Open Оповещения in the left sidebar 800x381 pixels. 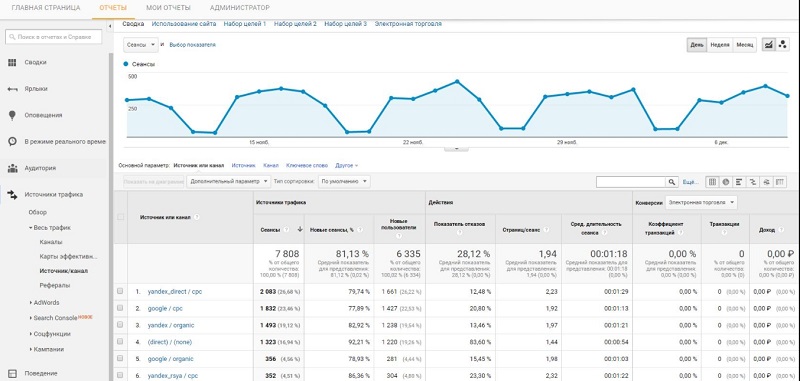[x=43, y=115]
